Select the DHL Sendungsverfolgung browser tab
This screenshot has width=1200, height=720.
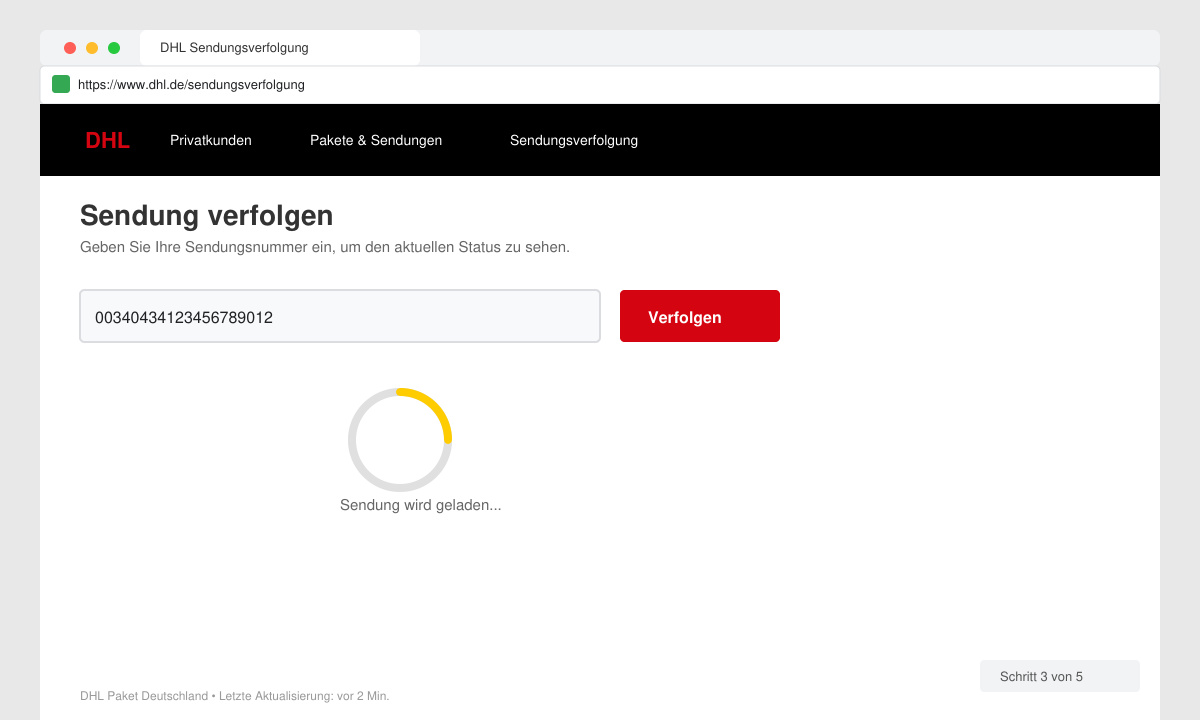(280, 47)
